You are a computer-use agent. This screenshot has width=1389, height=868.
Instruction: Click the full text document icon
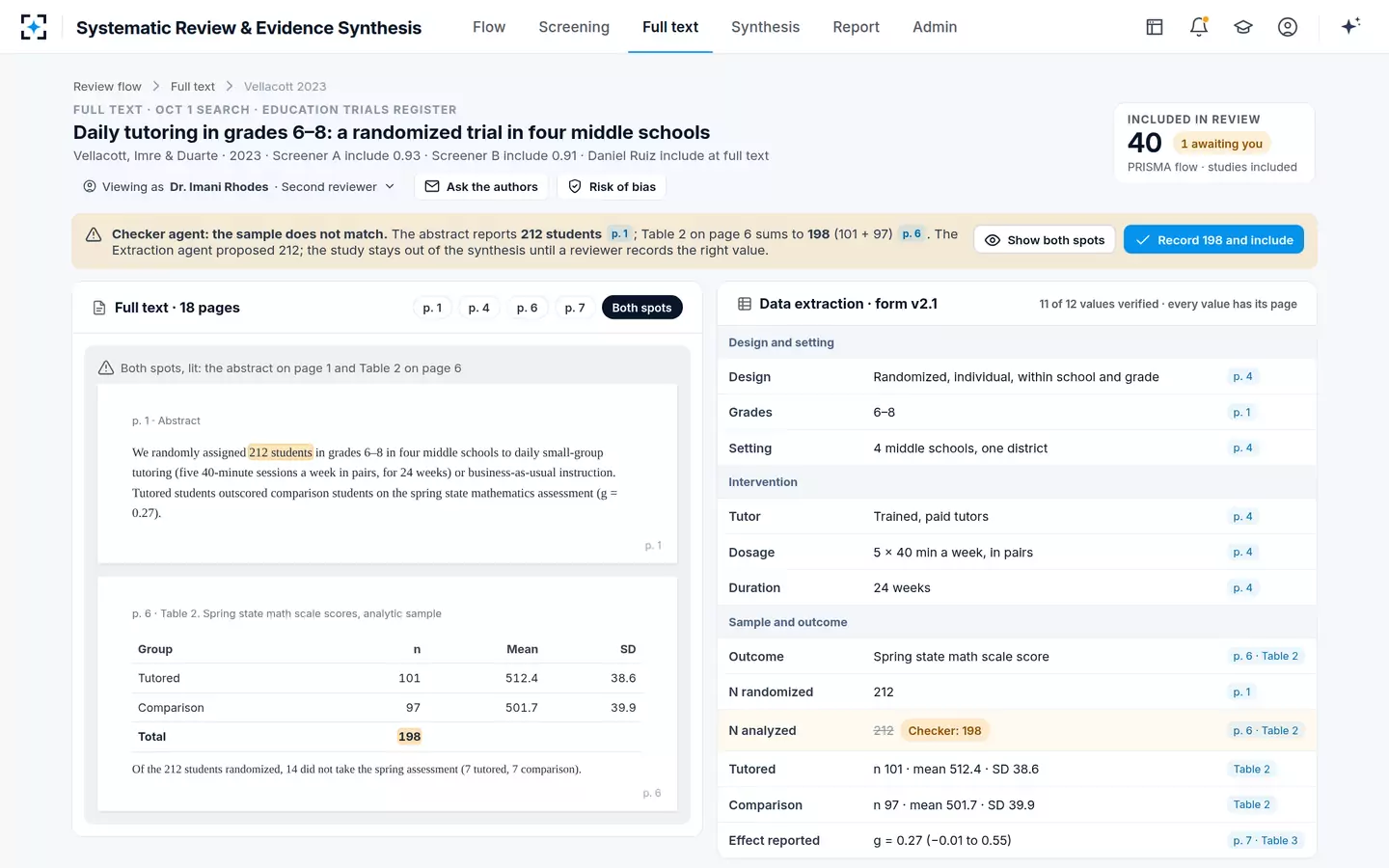(99, 308)
